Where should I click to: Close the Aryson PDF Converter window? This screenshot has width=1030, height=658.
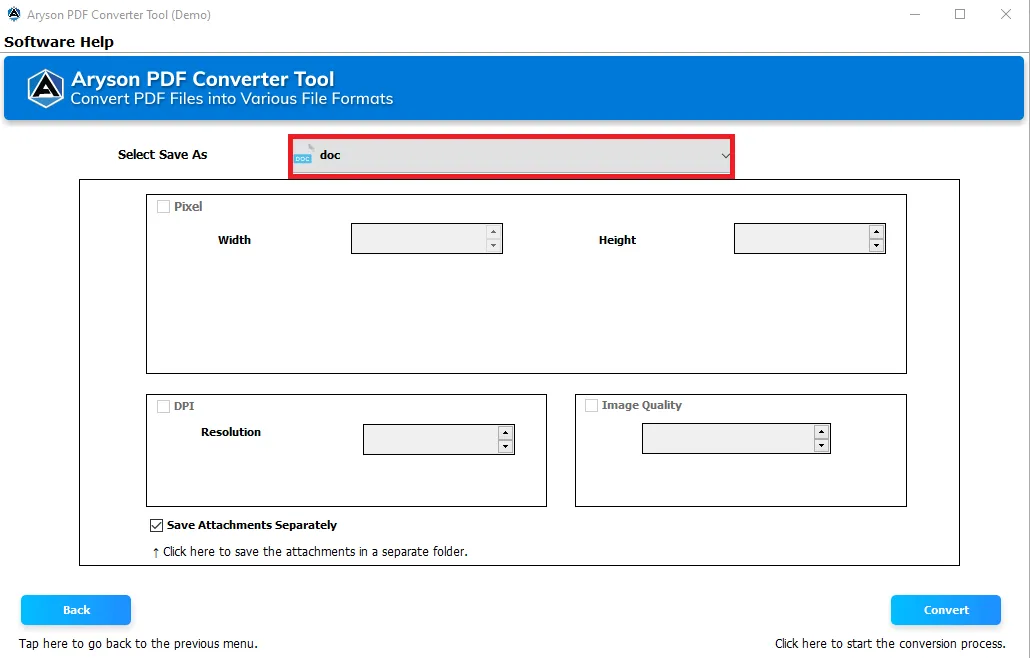click(1006, 14)
